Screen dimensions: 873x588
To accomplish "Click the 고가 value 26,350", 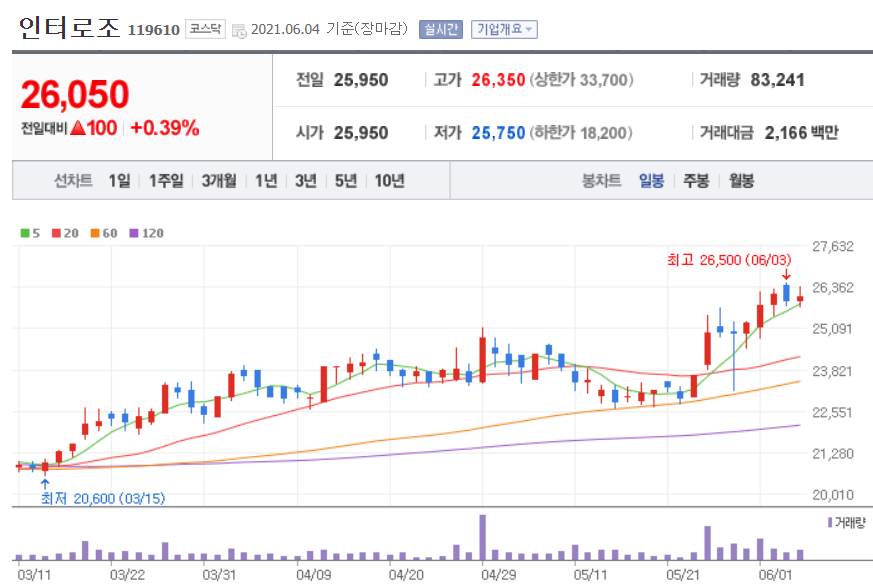I will [498, 80].
